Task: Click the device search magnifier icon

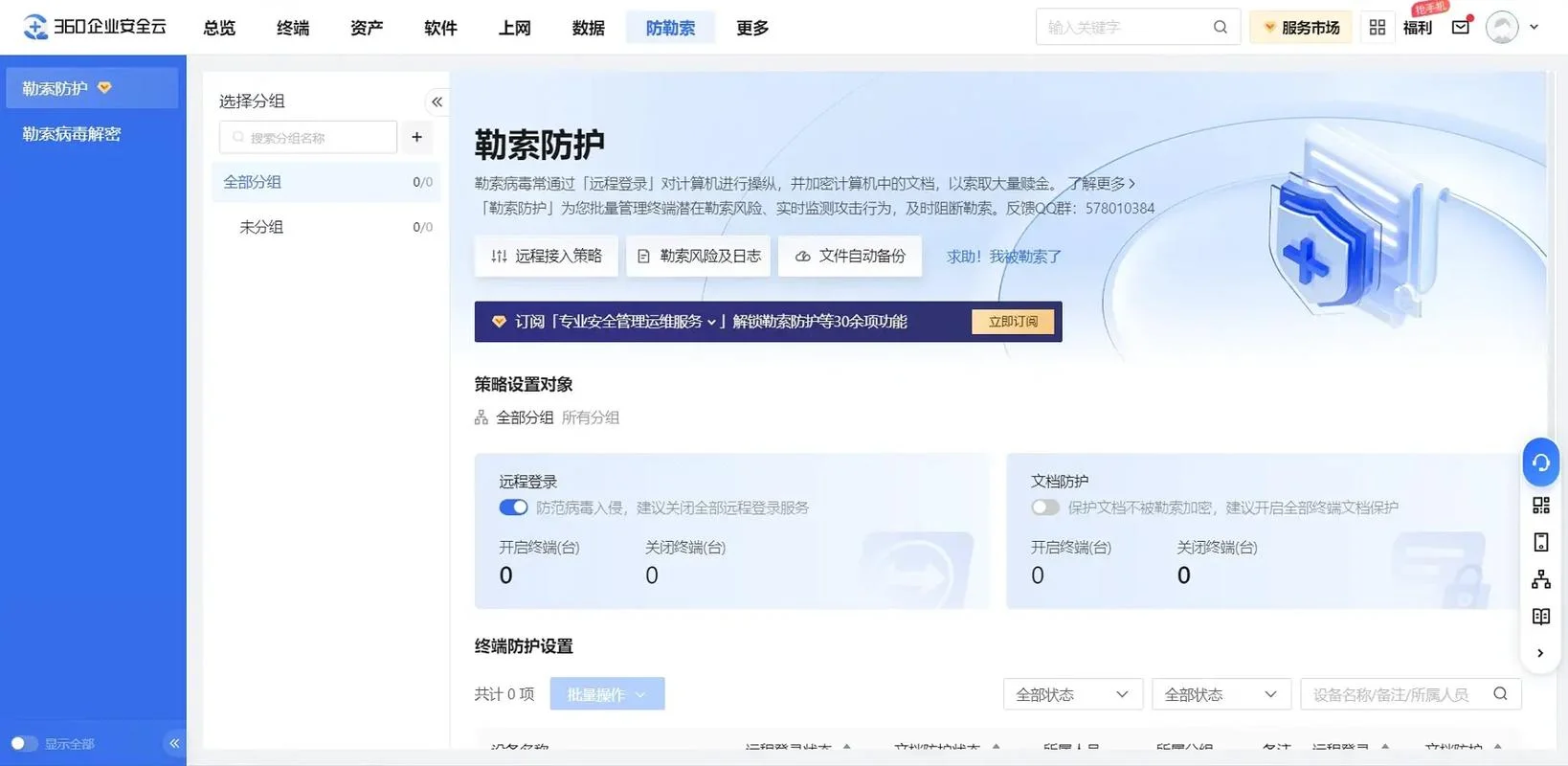Action: point(1501,694)
